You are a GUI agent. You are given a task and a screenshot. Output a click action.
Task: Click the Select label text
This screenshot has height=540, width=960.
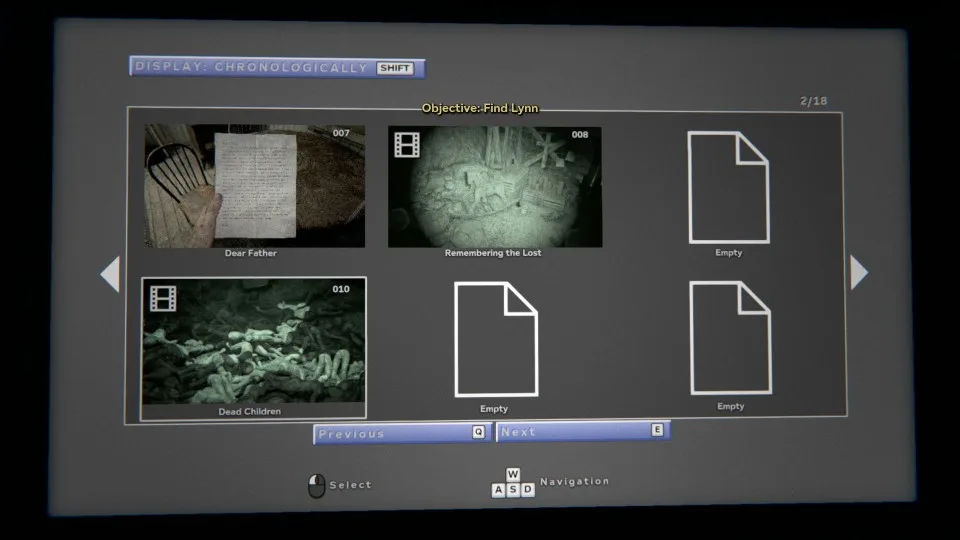(351, 485)
